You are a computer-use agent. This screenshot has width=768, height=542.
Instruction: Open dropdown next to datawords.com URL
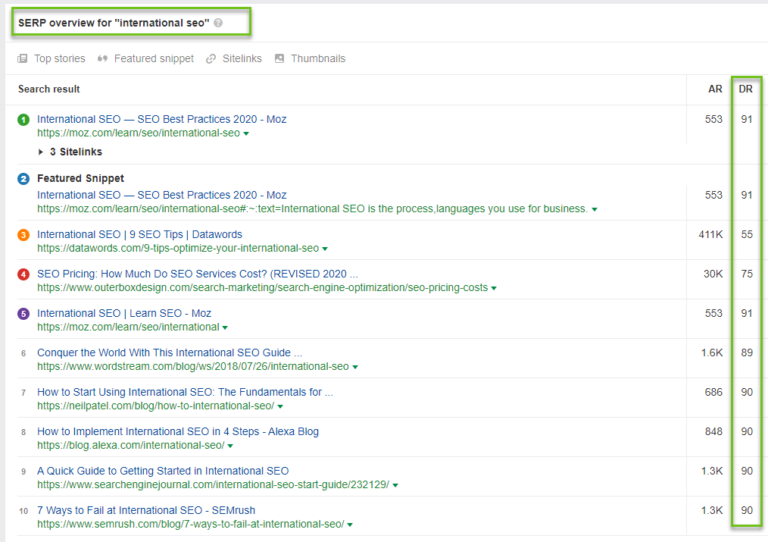click(x=325, y=249)
